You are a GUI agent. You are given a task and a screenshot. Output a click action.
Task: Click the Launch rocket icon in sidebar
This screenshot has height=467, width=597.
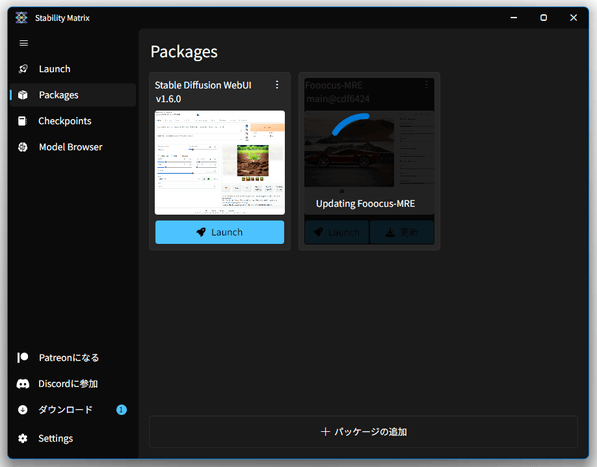click(23, 69)
